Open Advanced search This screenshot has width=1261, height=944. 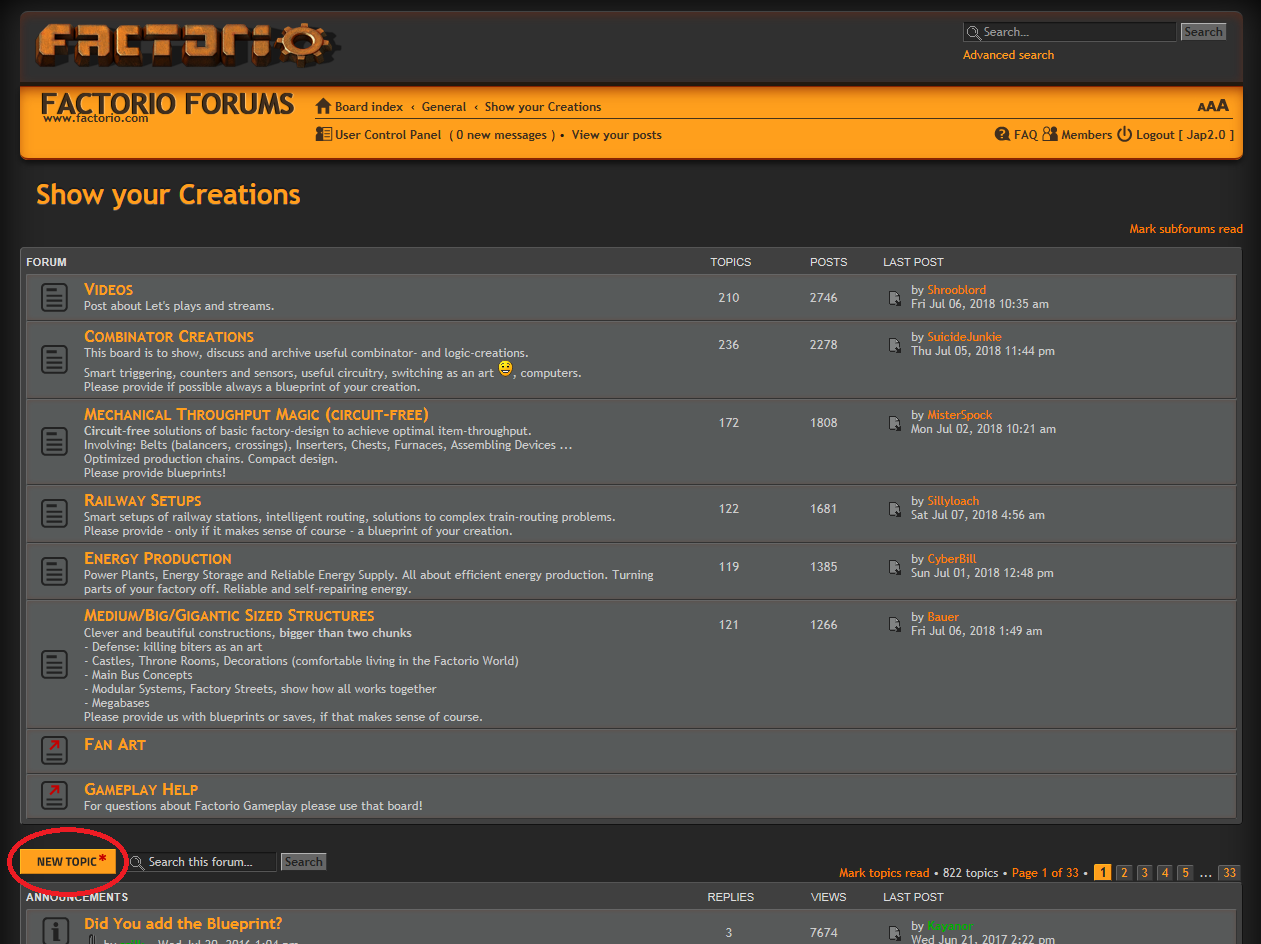(x=1008, y=55)
